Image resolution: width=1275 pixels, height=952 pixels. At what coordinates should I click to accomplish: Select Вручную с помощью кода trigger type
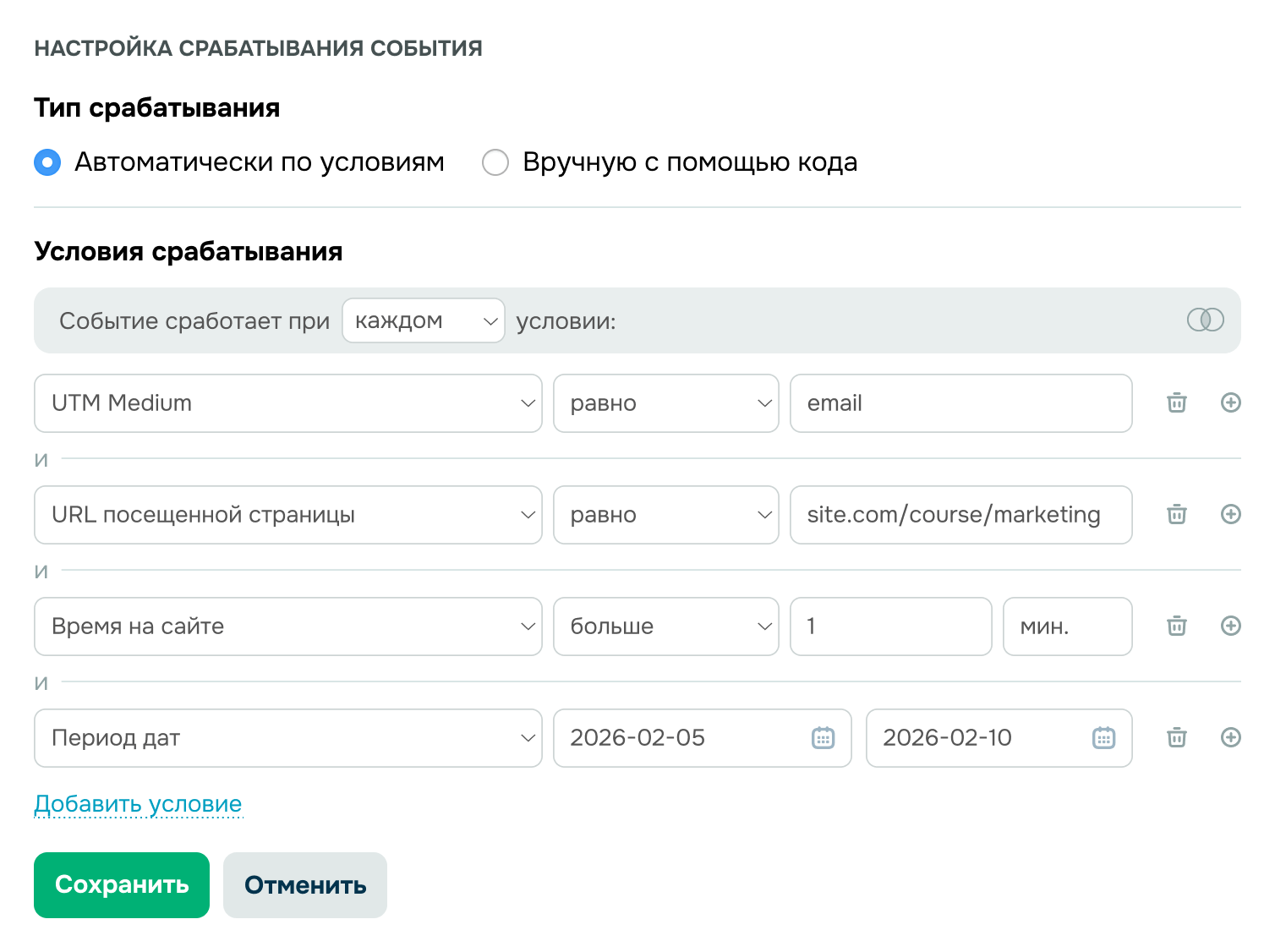coord(495,162)
